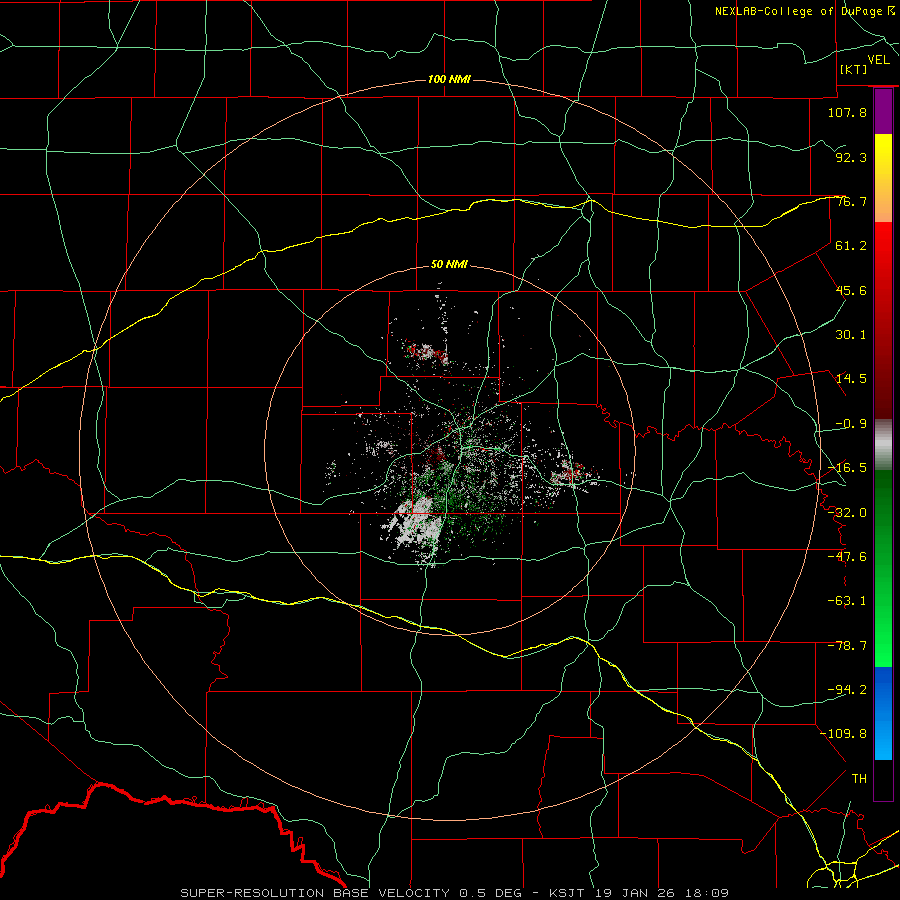Pick the yellow-orange segment of the color bar
Screen dimensions: 900x900
tap(883, 178)
